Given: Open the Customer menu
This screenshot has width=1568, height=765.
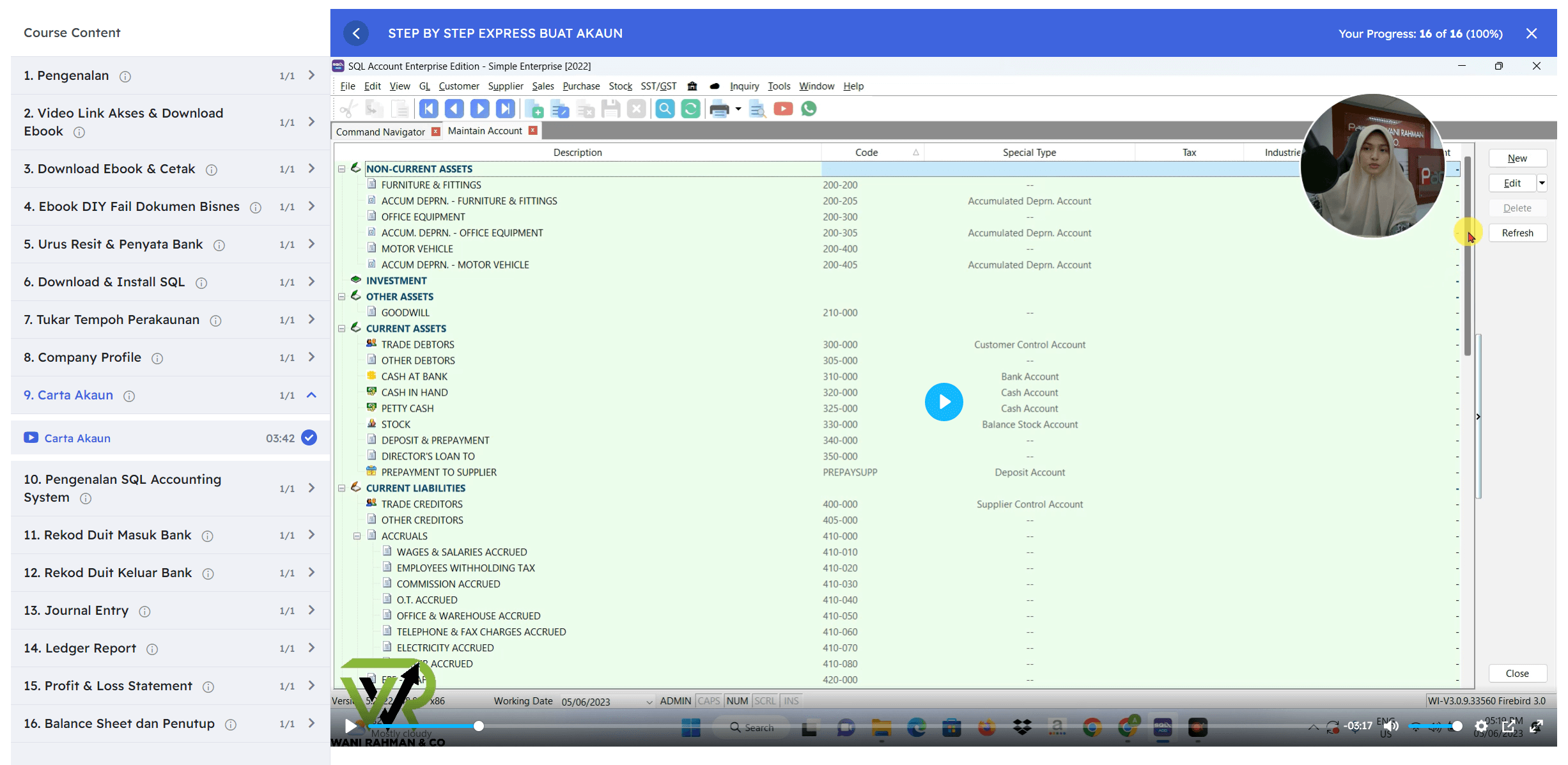Looking at the screenshot, I should pos(459,86).
